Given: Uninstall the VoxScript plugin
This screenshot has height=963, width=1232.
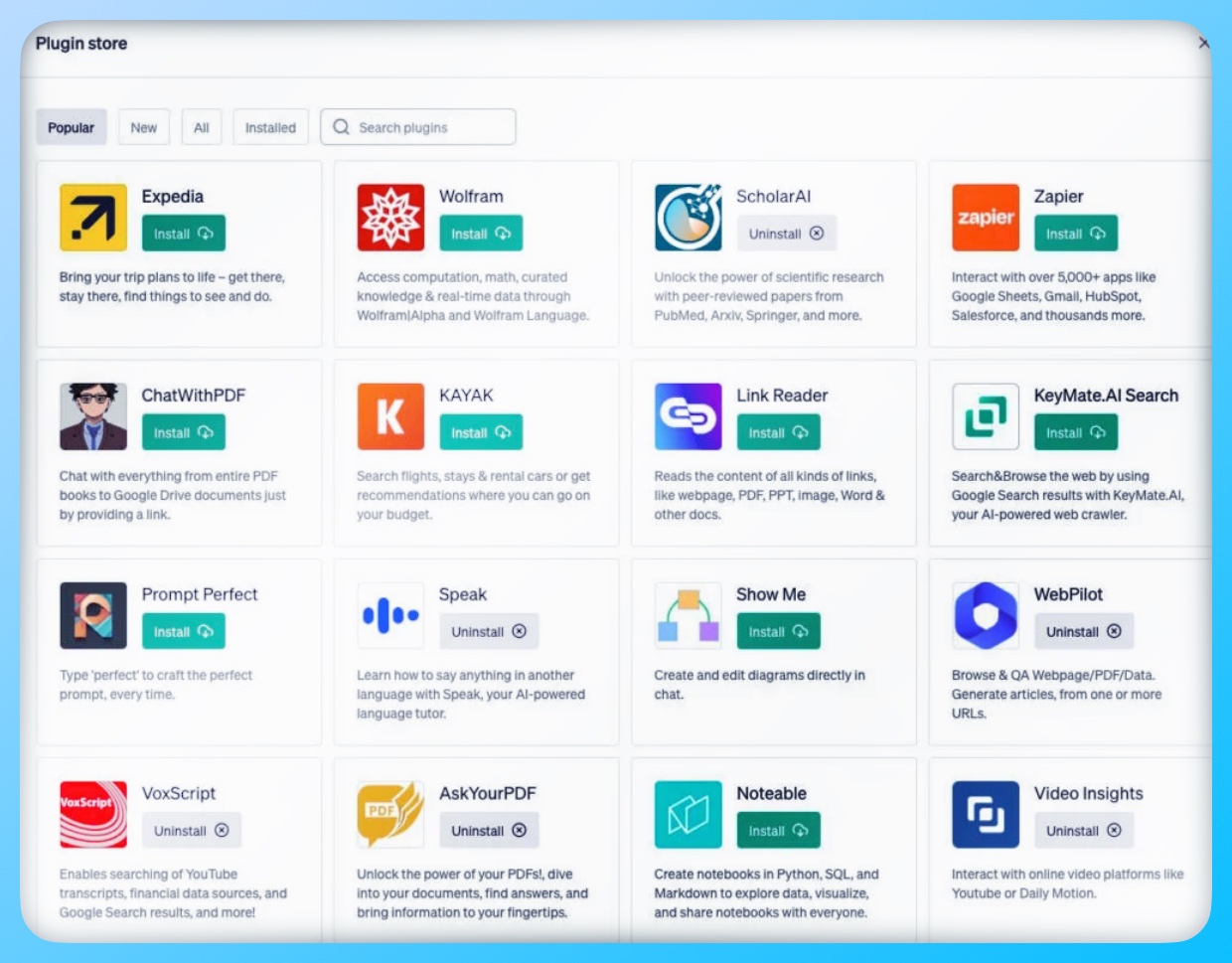Looking at the screenshot, I should [x=192, y=830].
